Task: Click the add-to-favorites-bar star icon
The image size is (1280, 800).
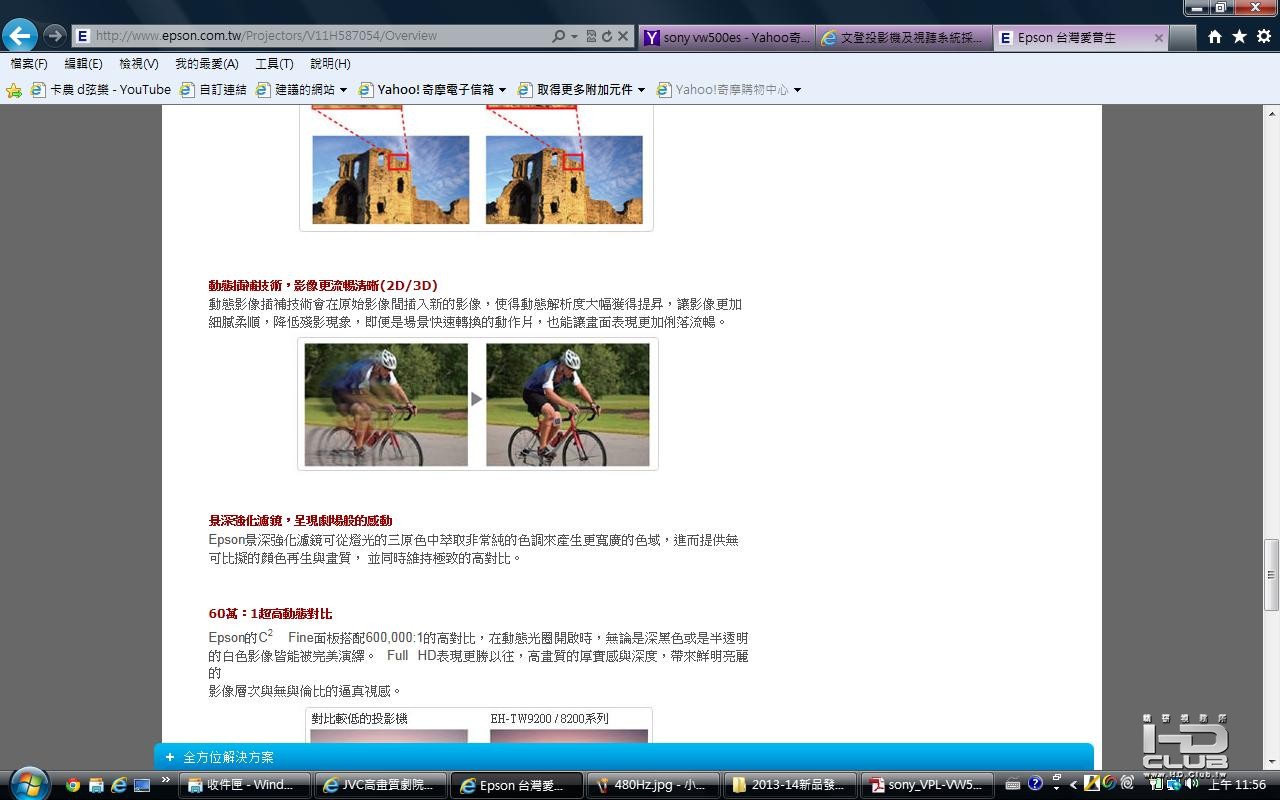Action: click(x=14, y=90)
